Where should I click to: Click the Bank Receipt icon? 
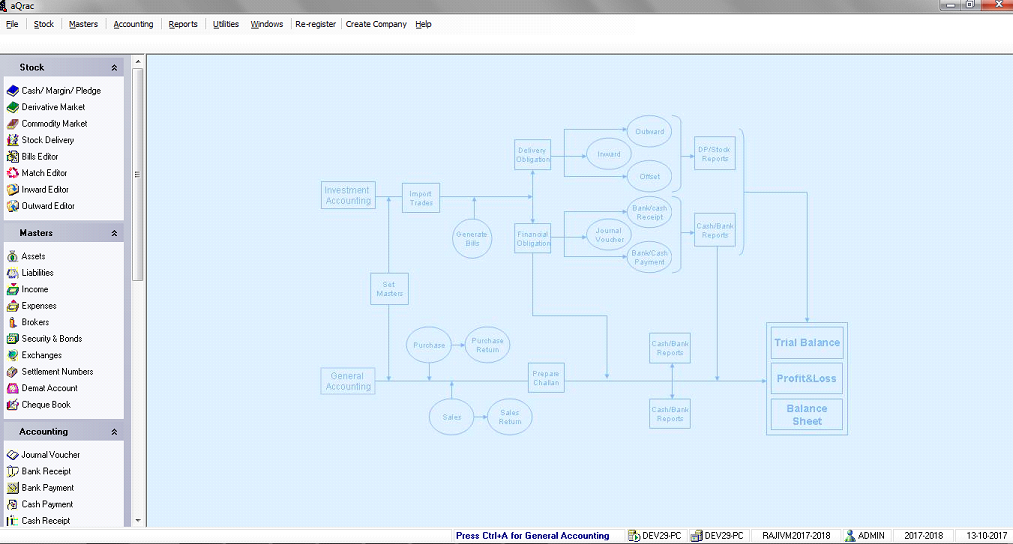(12, 472)
